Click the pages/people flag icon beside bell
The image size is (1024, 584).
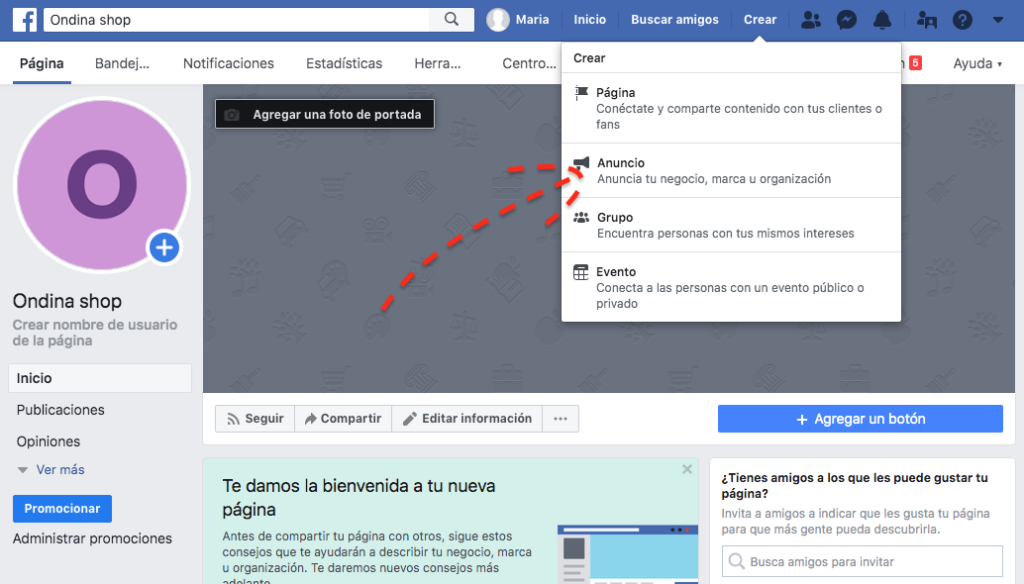(x=926, y=20)
